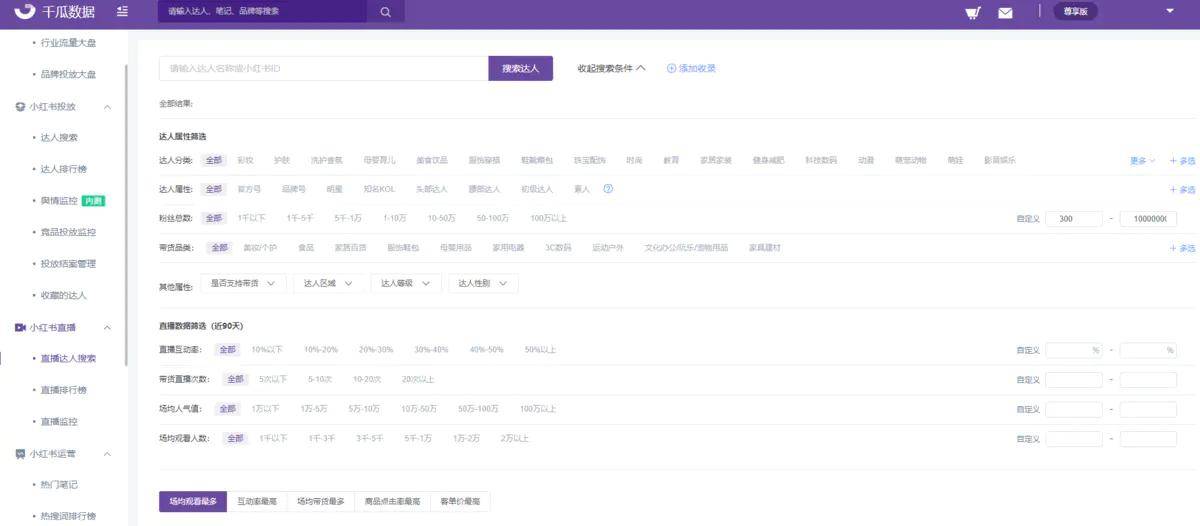Click the help question mark icon after 素人
Screen dimensions: 1200x526
click(608, 189)
